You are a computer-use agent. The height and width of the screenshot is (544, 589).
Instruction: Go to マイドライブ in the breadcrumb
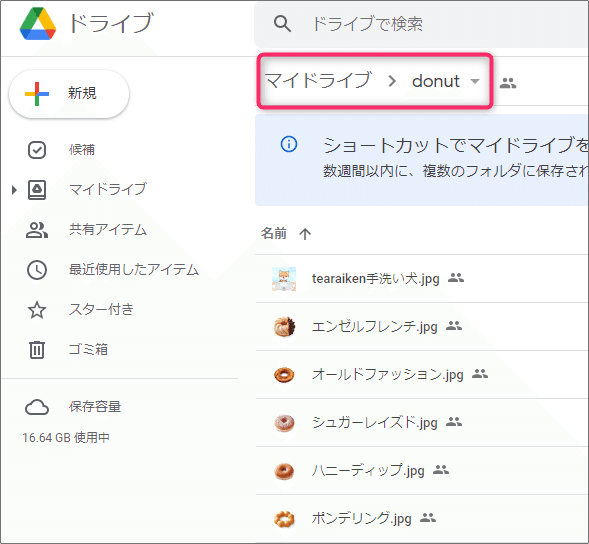pos(318,81)
